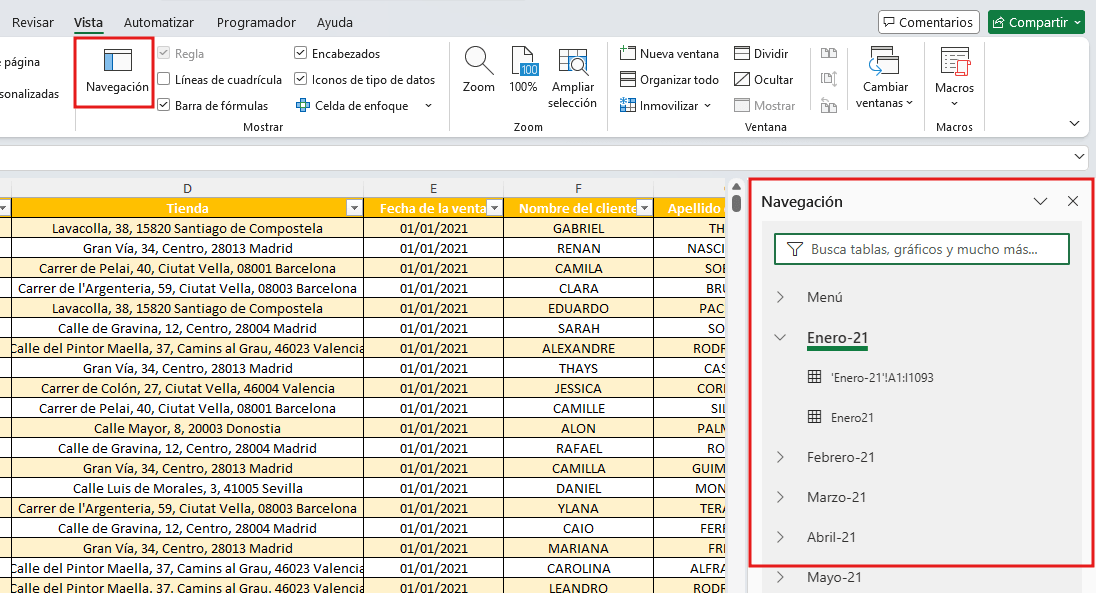
Task: Select cell Calle Luis de Morales, 3, 41005 Sevilla
Action: 187,488
